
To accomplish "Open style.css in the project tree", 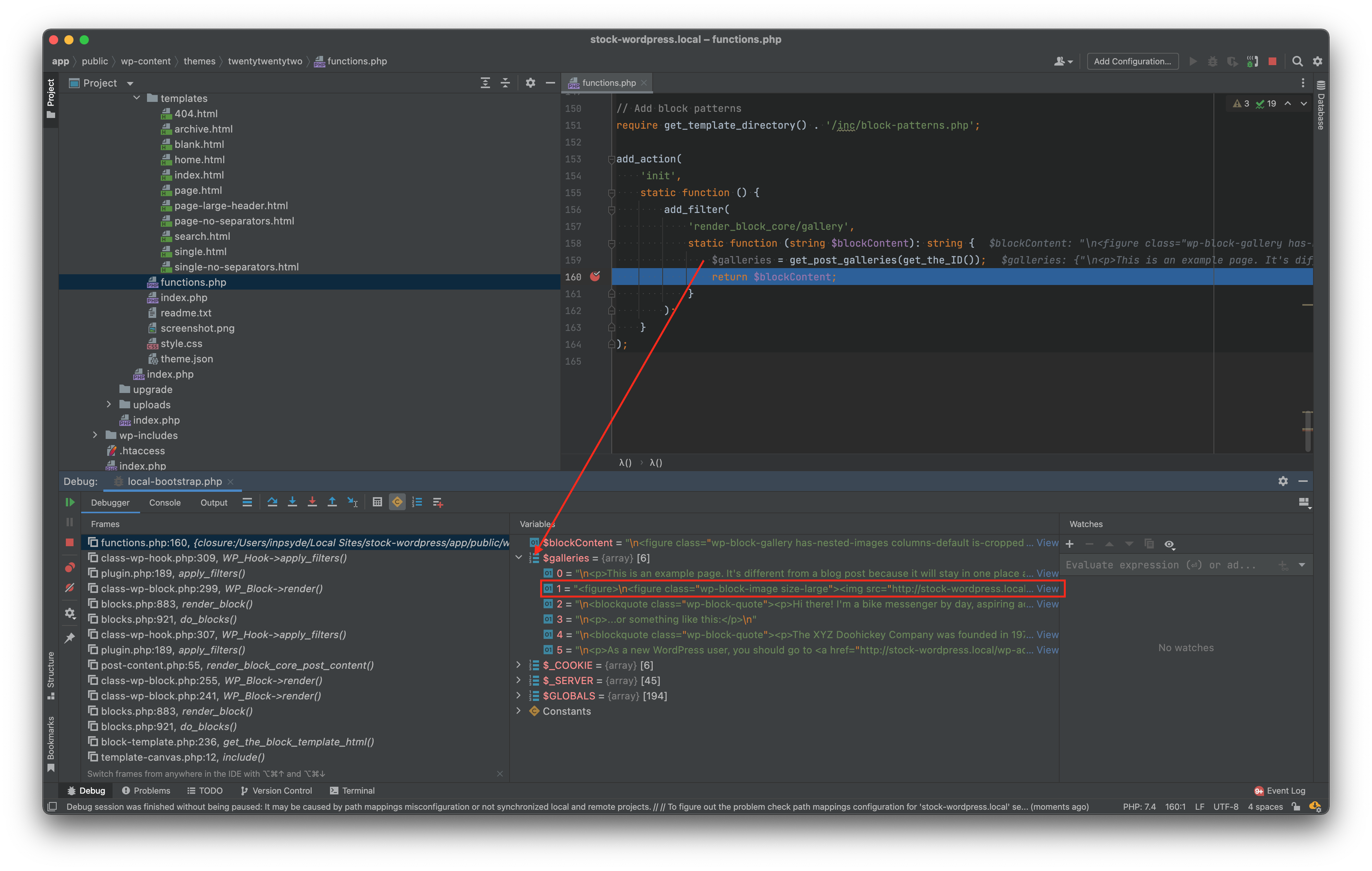I will (x=181, y=343).
